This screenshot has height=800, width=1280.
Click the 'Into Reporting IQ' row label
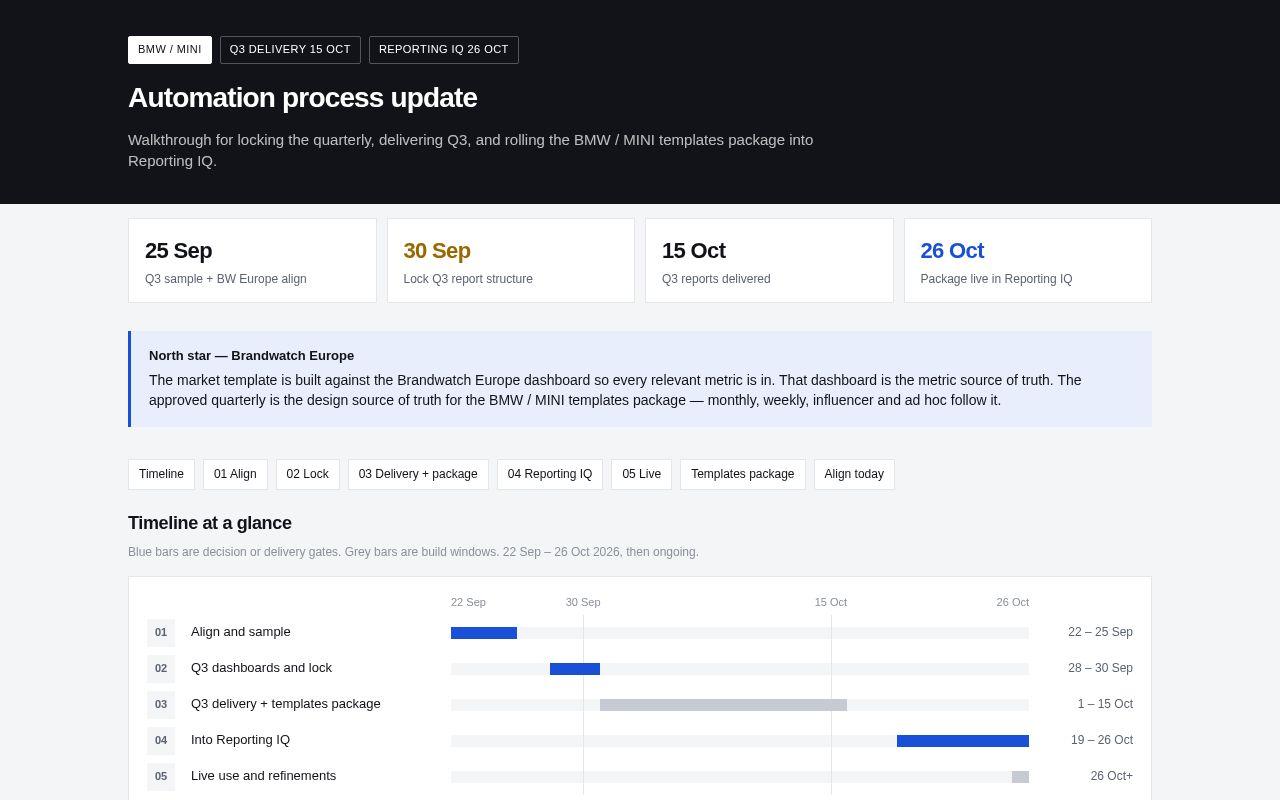point(240,740)
